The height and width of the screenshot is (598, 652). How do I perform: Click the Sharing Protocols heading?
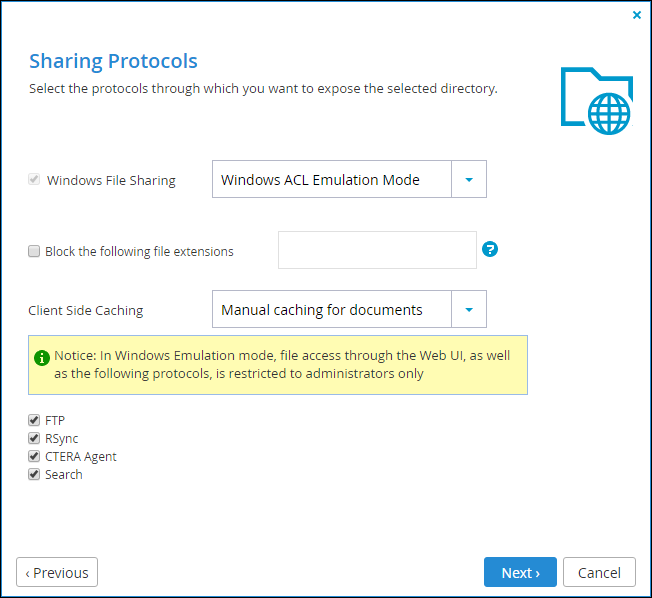click(113, 61)
